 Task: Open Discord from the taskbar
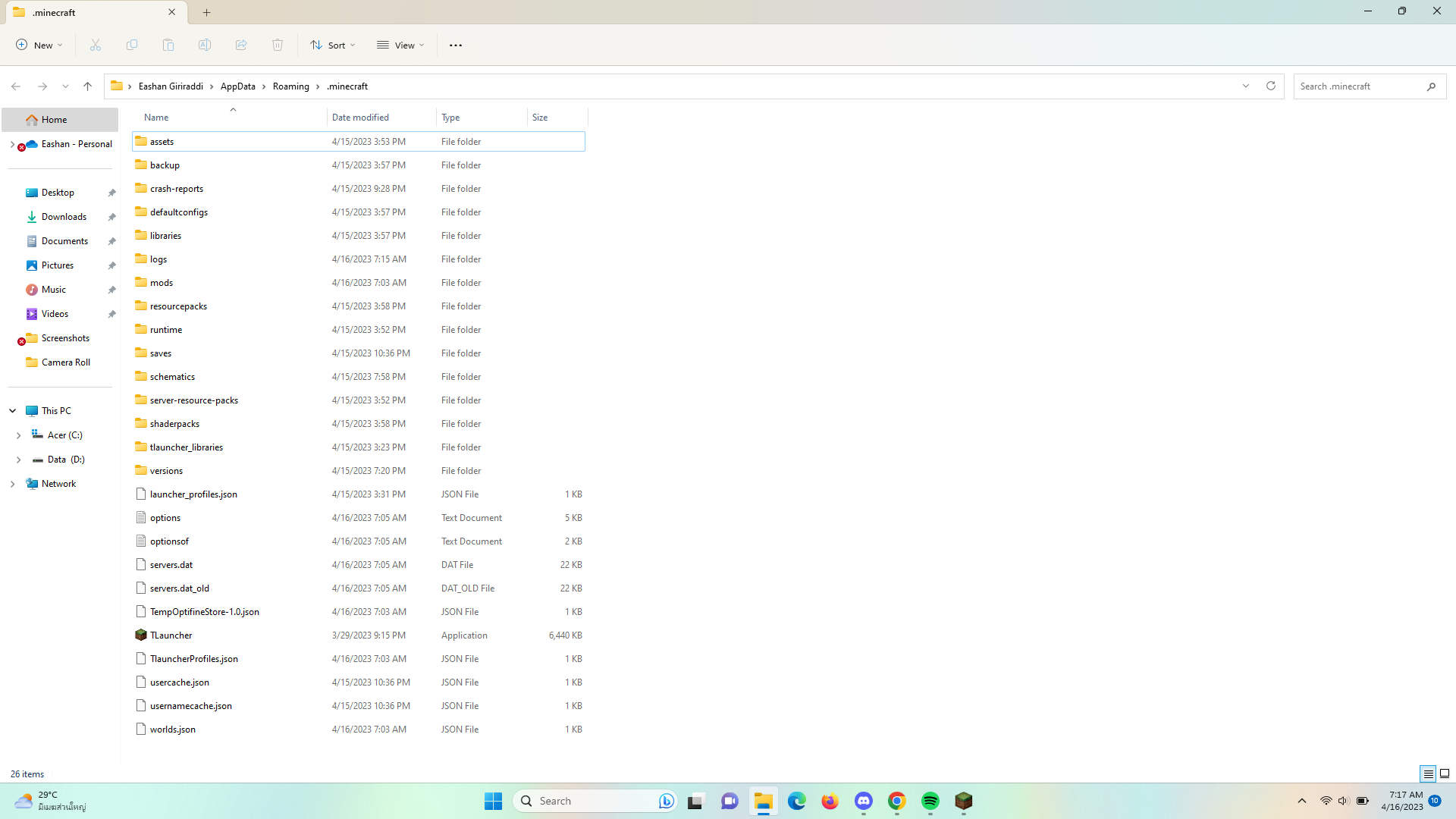point(864,801)
